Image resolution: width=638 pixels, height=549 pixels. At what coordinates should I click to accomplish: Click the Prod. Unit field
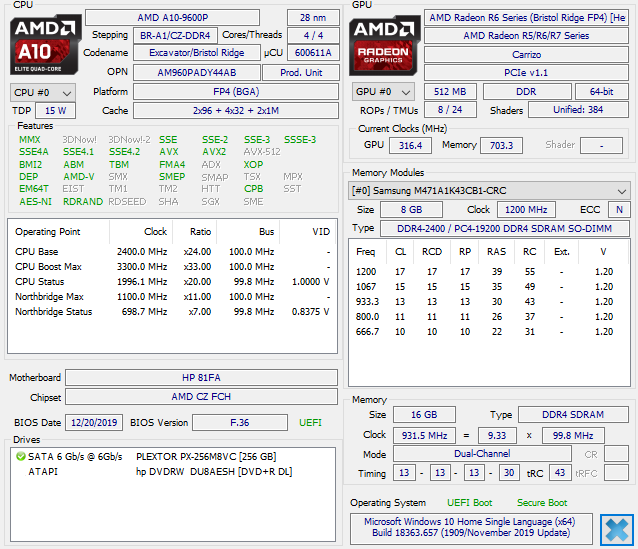click(x=301, y=72)
